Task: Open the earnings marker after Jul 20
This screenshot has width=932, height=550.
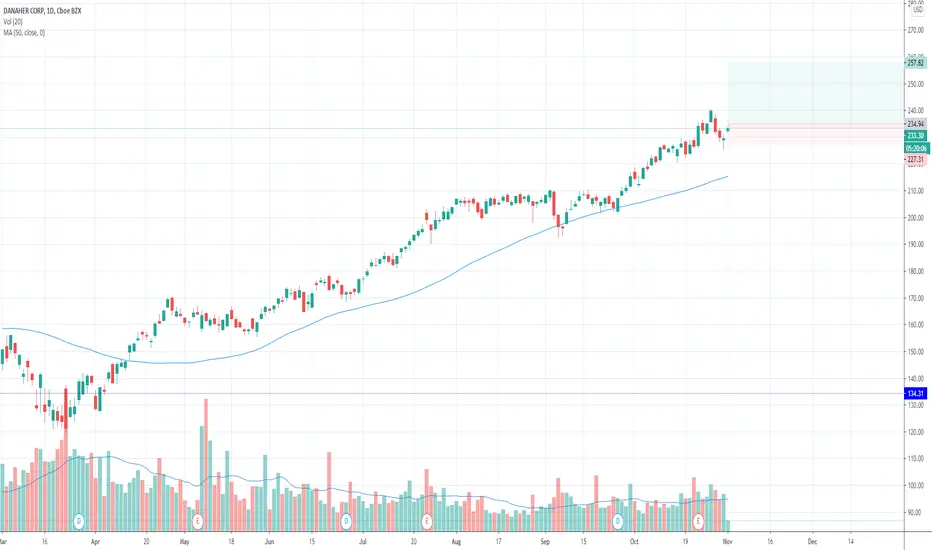Action: (426, 521)
